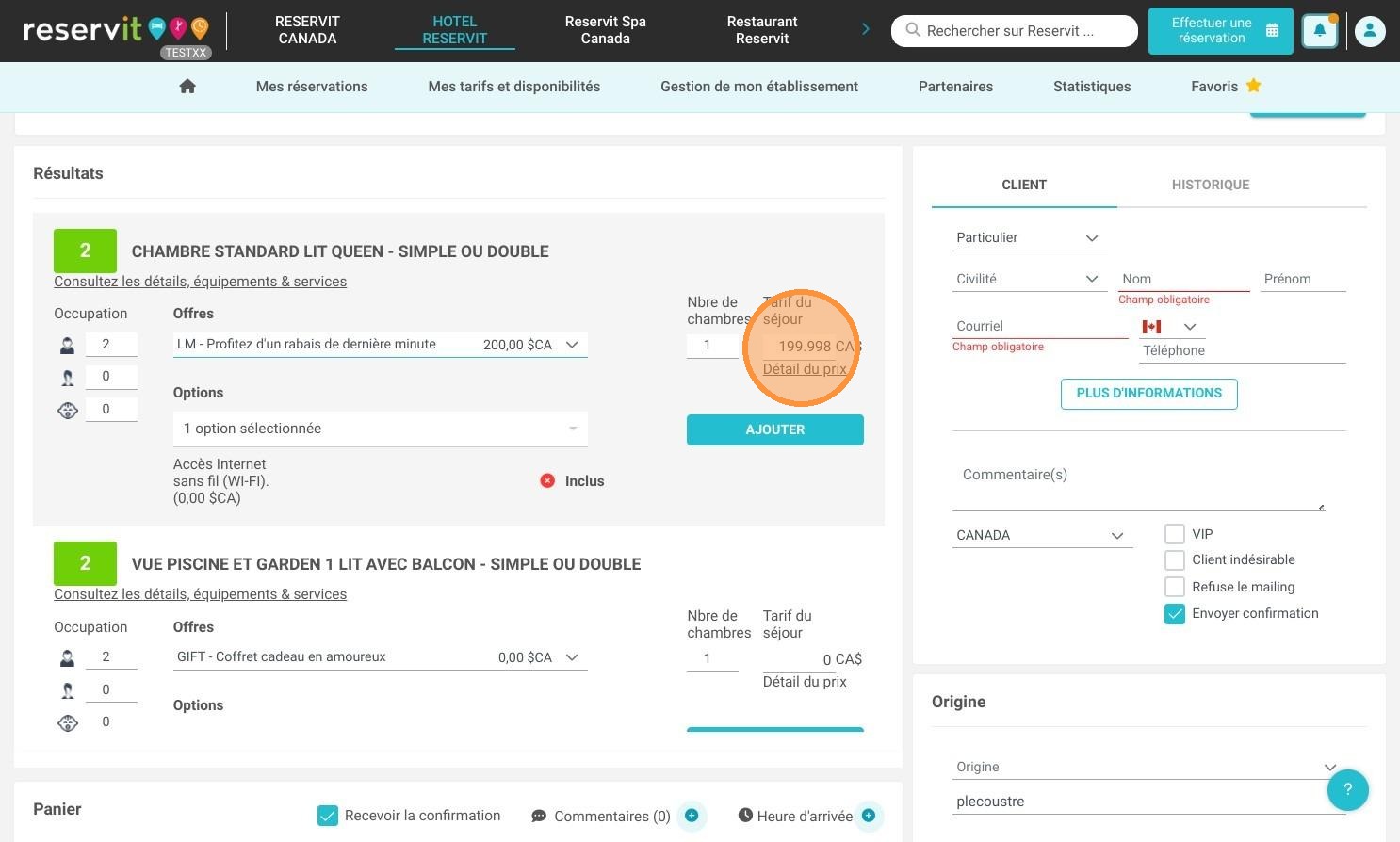Screen dimensions: 1400x842
Task: Switch to RESERVIT CANADA establishment
Action: pos(307,30)
